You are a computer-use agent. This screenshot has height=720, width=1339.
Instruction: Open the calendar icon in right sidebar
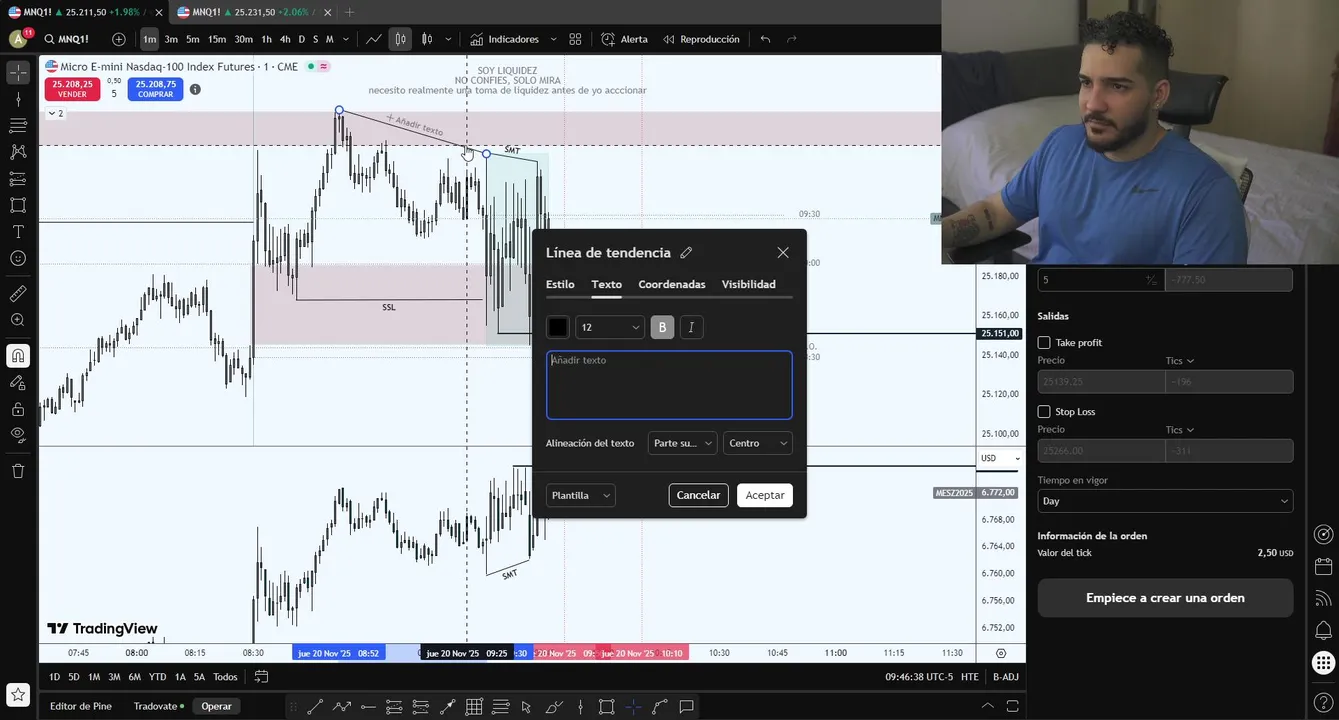click(x=1323, y=566)
